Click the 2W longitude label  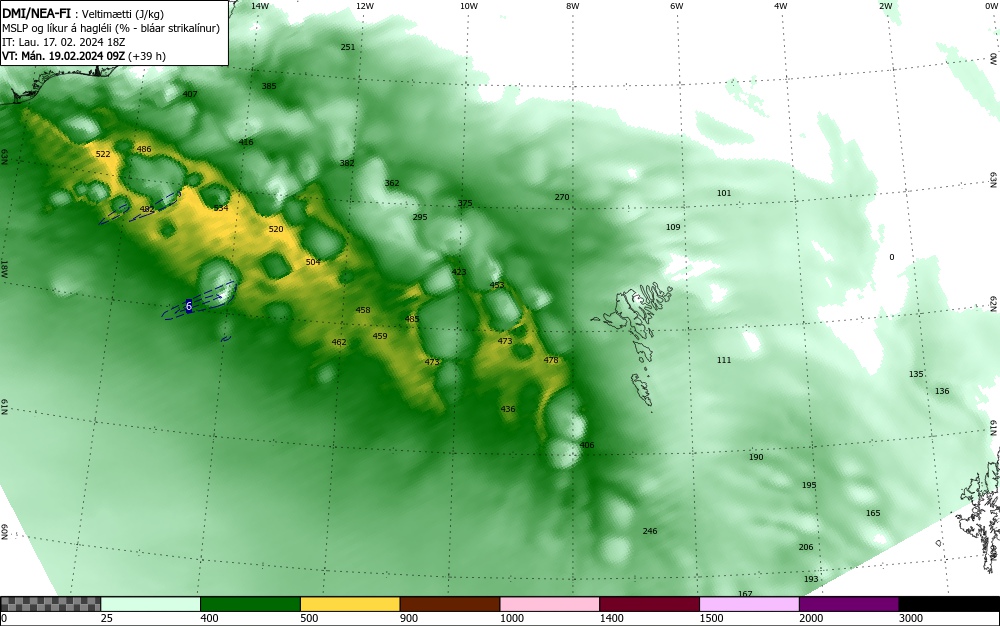coord(886,6)
